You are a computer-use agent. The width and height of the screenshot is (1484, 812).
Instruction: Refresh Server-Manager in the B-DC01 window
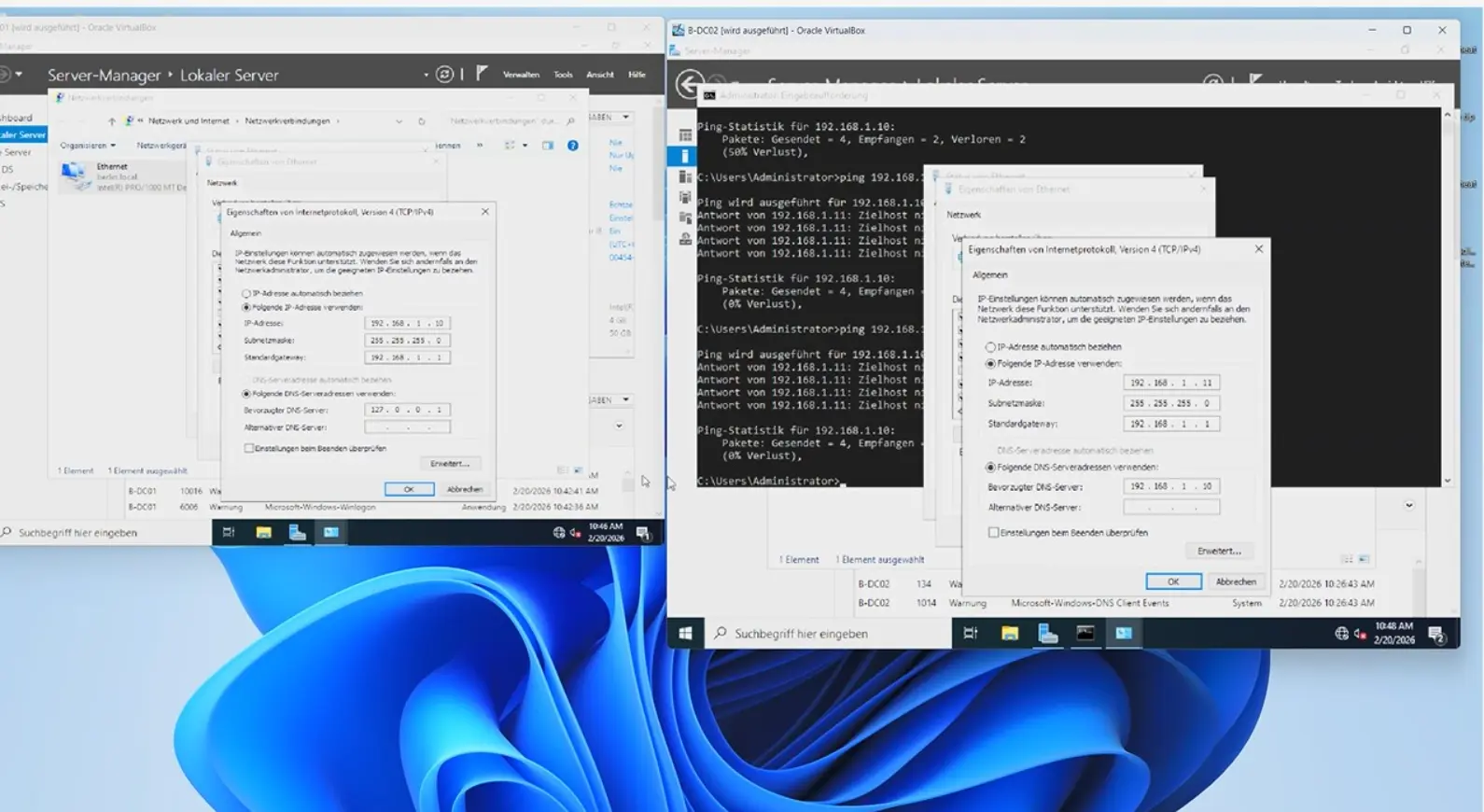(445, 74)
